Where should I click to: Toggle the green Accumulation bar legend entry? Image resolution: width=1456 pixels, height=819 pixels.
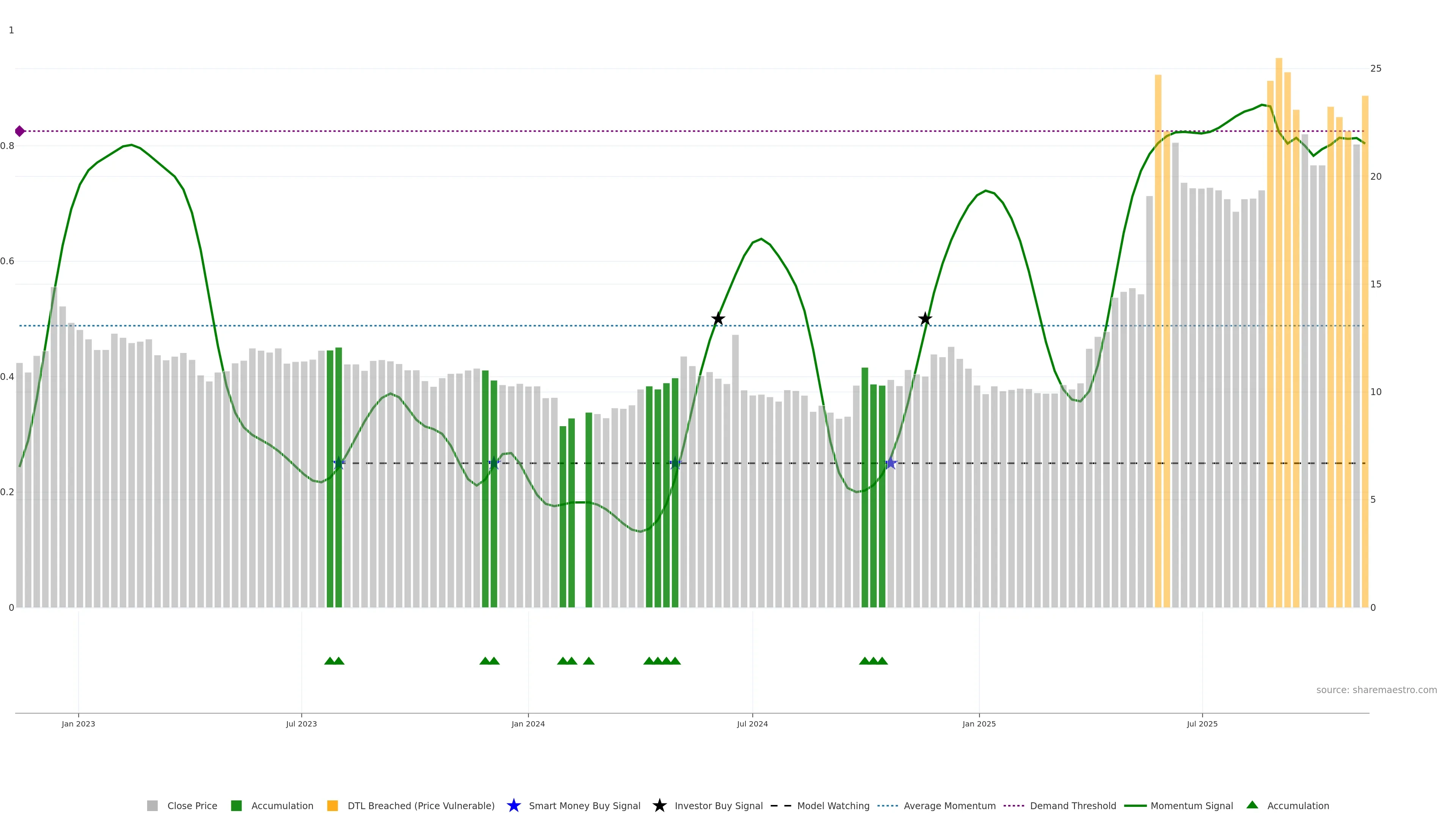tap(236, 805)
